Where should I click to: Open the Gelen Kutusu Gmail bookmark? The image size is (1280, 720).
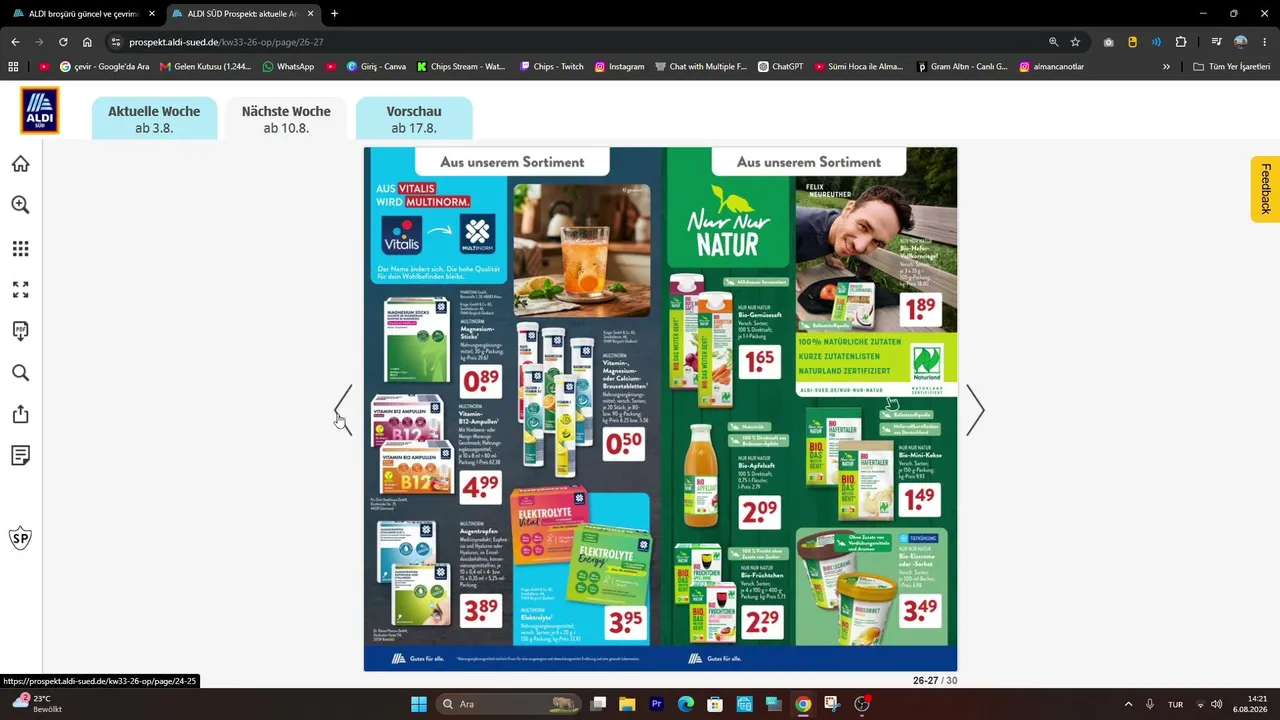tap(206, 67)
